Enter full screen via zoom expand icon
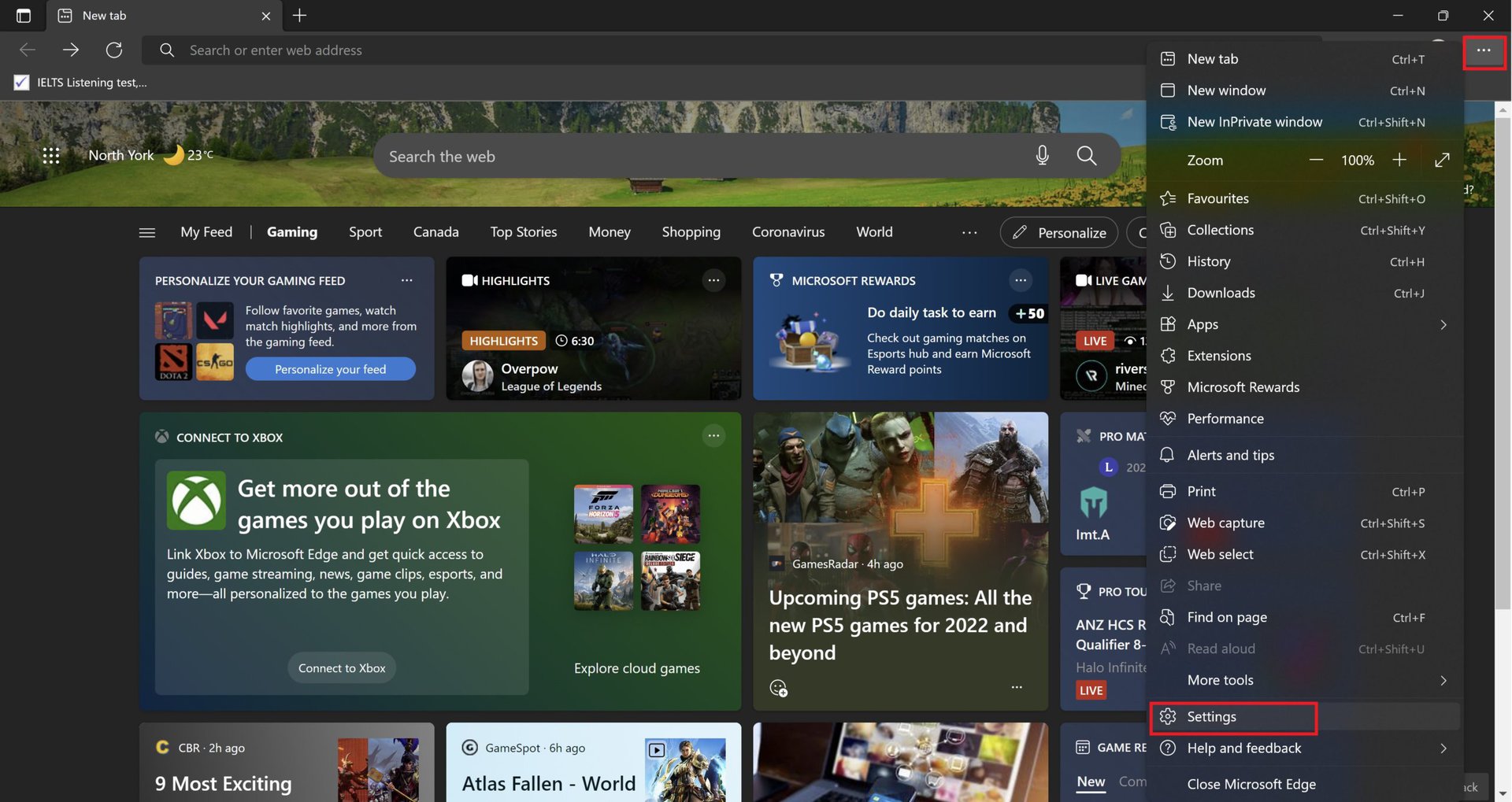The height and width of the screenshot is (802, 1512). [1442, 160]
